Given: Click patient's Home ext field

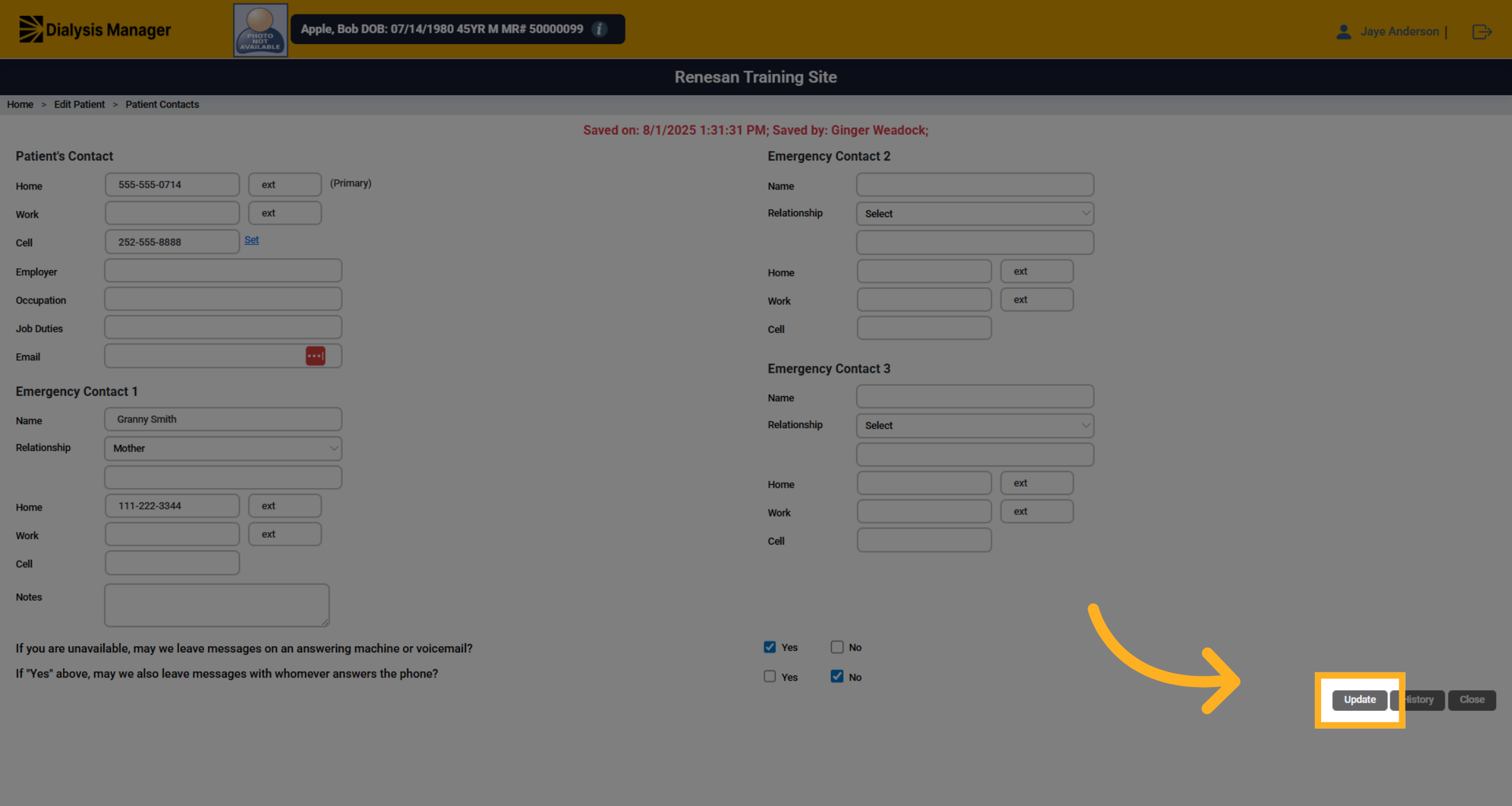Looking at the screenshot, I should pyautogui.click(x=285, y=184).
